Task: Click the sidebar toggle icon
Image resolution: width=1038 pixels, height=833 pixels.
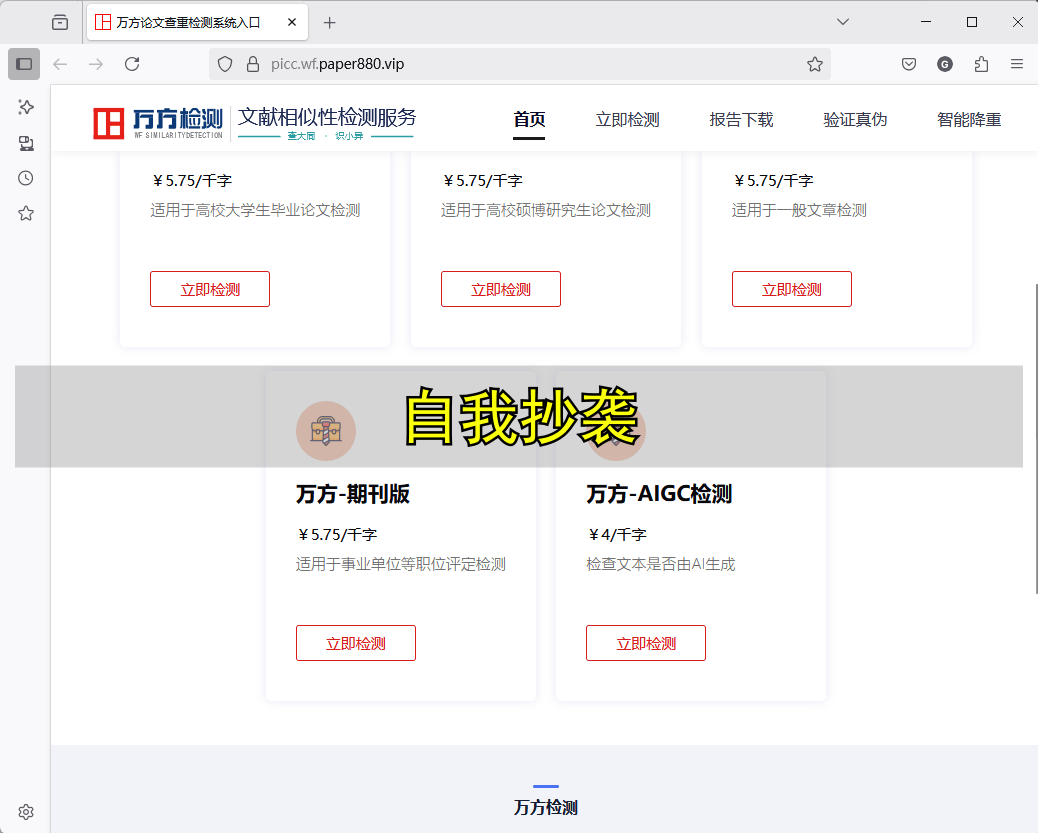Action: point(24,64)
